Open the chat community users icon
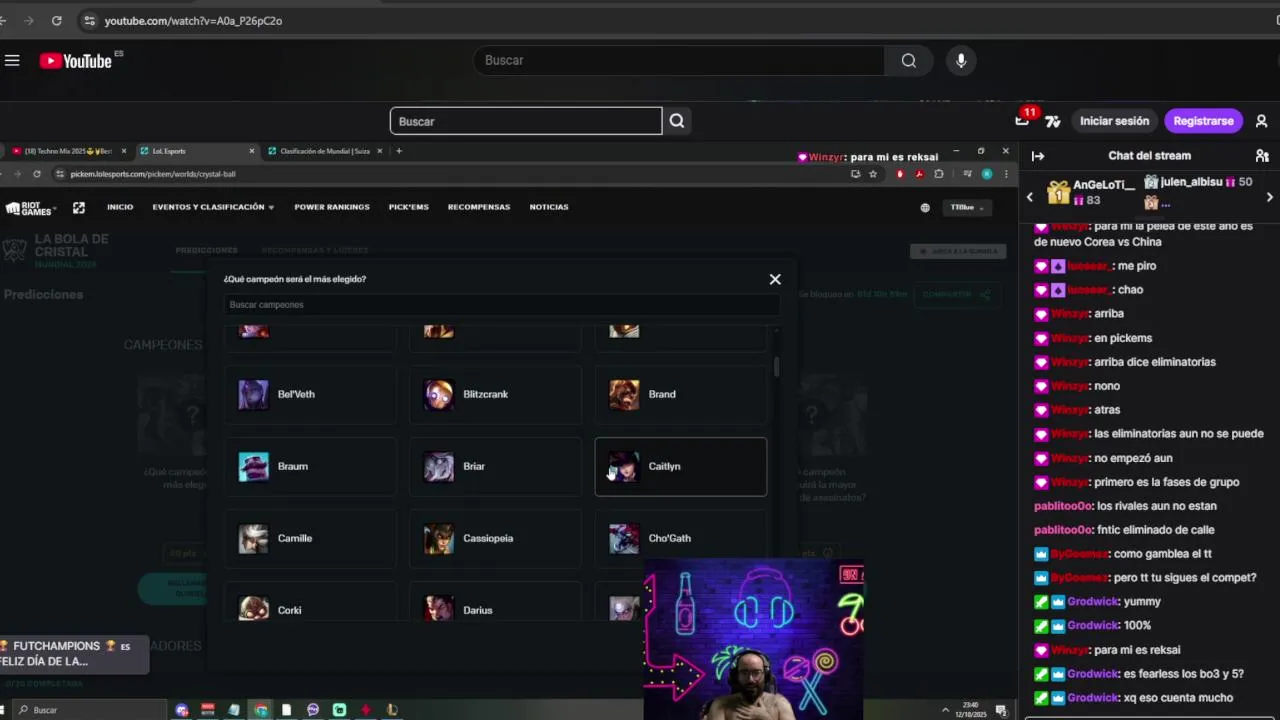 click(x=1262, y=156)
